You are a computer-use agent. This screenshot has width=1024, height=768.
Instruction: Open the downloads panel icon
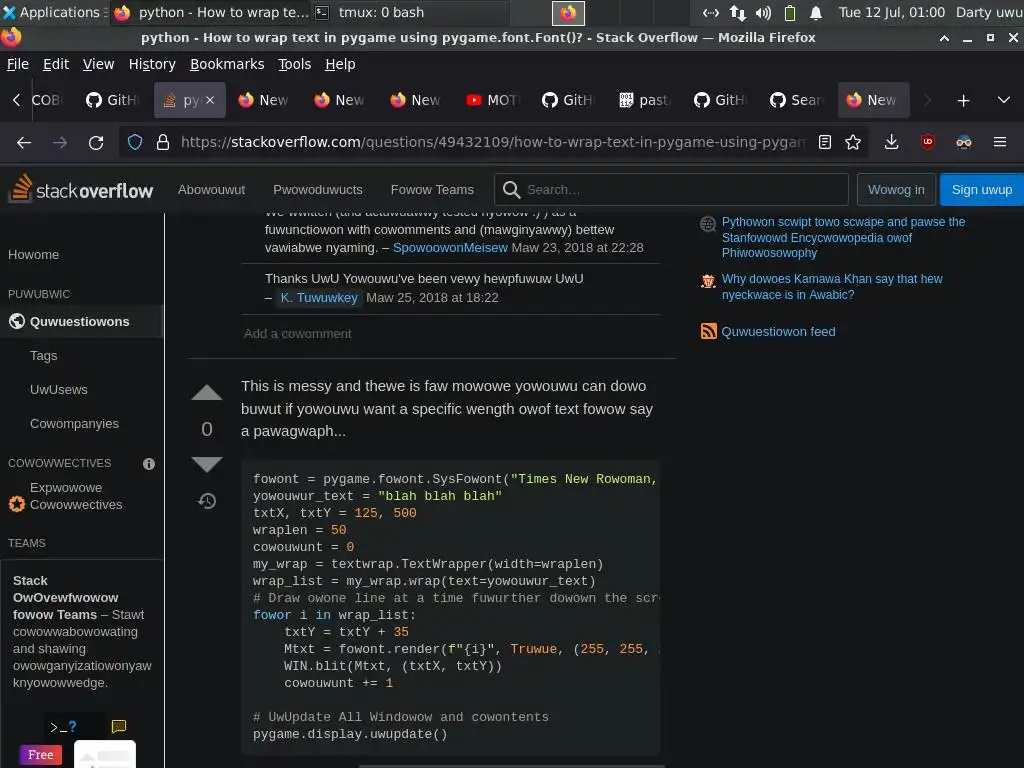tap(891, 142)
